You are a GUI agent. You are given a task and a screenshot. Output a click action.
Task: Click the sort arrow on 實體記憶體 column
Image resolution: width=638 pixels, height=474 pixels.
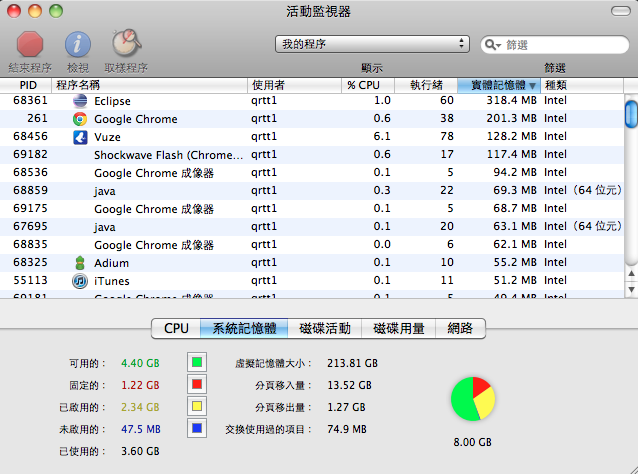click(x=532, y=85)
